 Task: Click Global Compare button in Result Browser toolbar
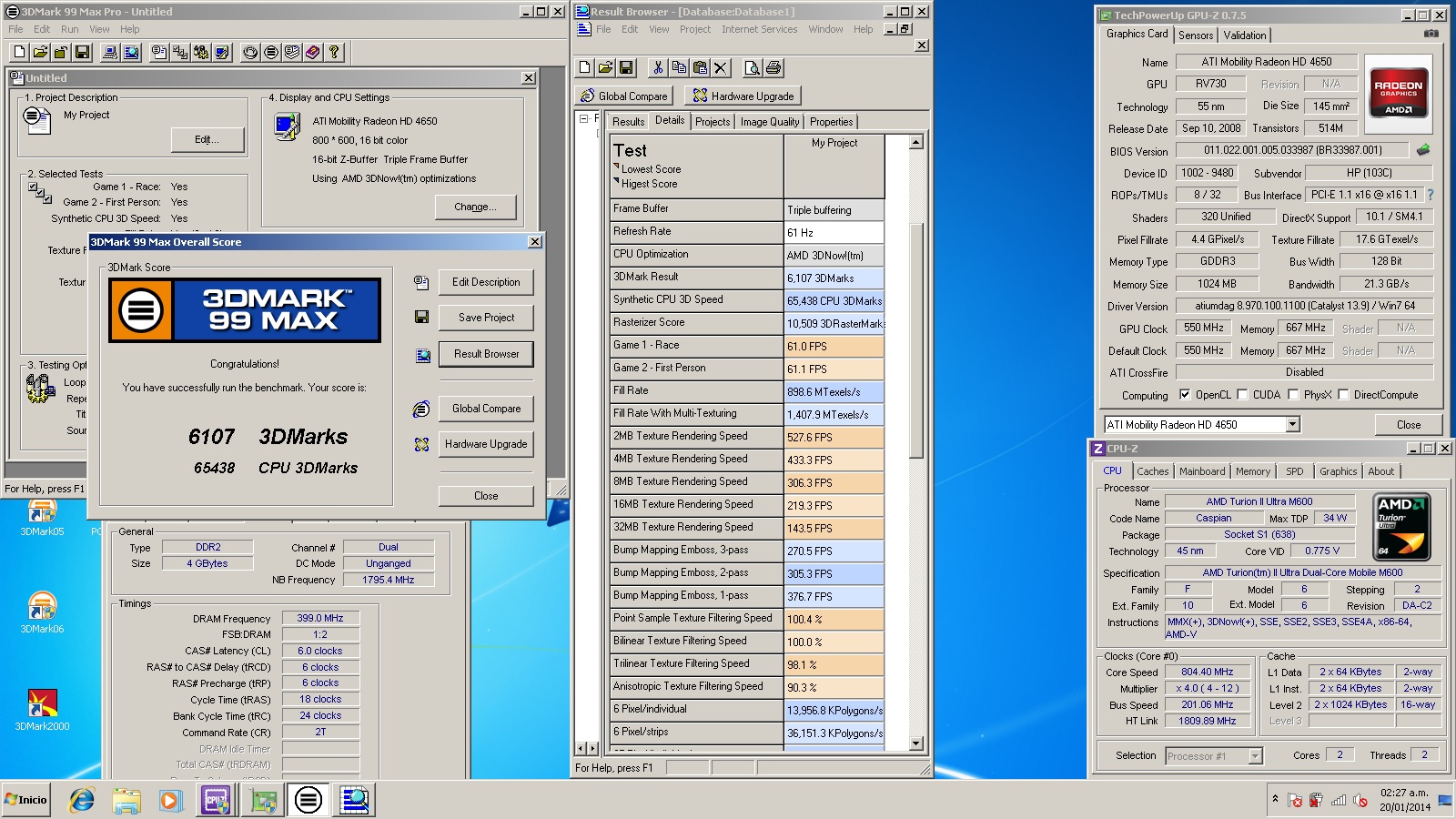(624, 96)
